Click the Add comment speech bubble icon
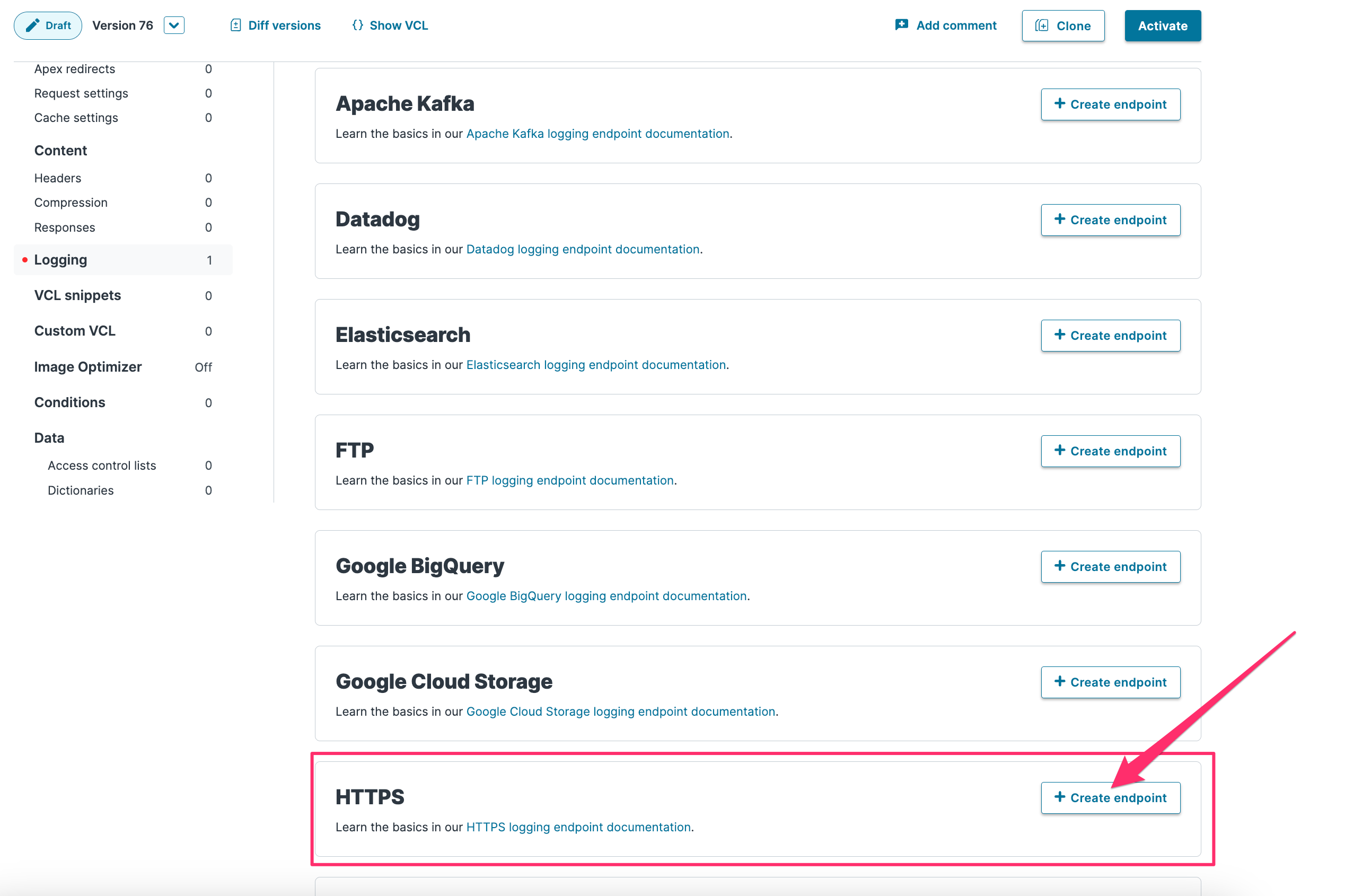Viewport: 1371px width, 896px height. point(901,25)
